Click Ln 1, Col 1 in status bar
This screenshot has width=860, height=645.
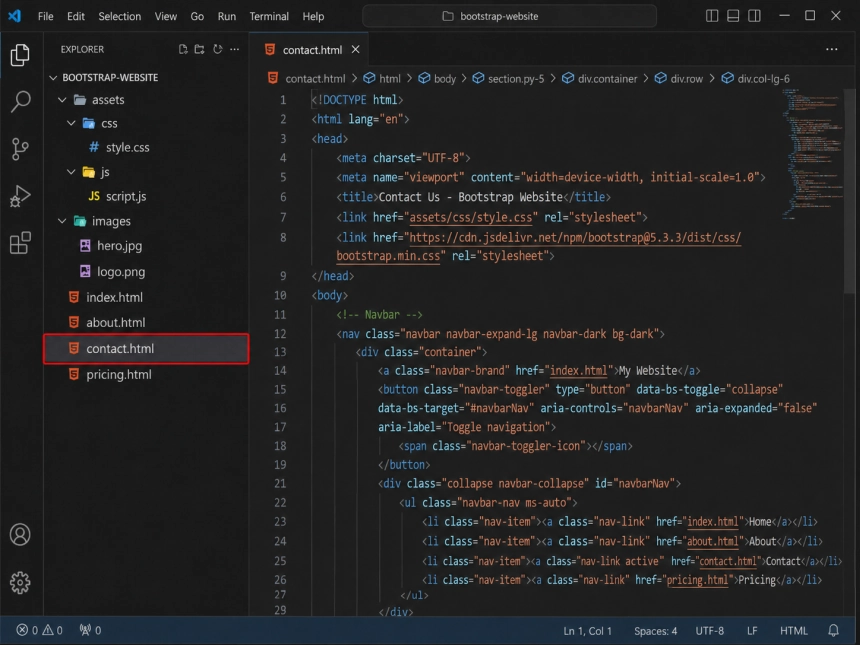coord(587,631)
